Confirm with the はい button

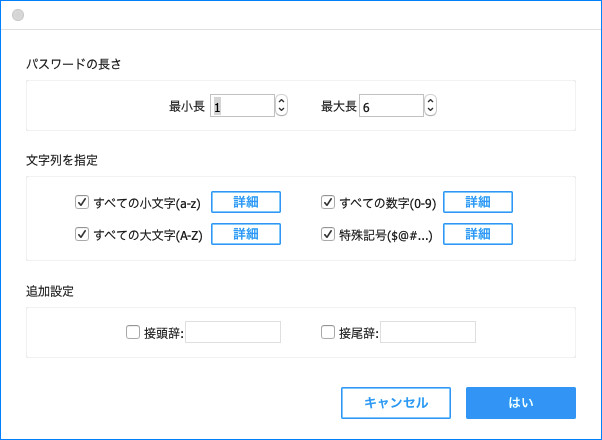click(520, 402)
